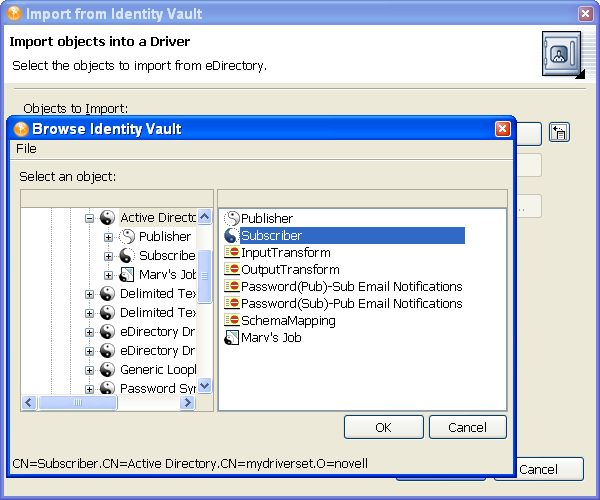Click the OutputTransform policy icon
Screen dimensions: 600x500
click(x=232, y=269)
